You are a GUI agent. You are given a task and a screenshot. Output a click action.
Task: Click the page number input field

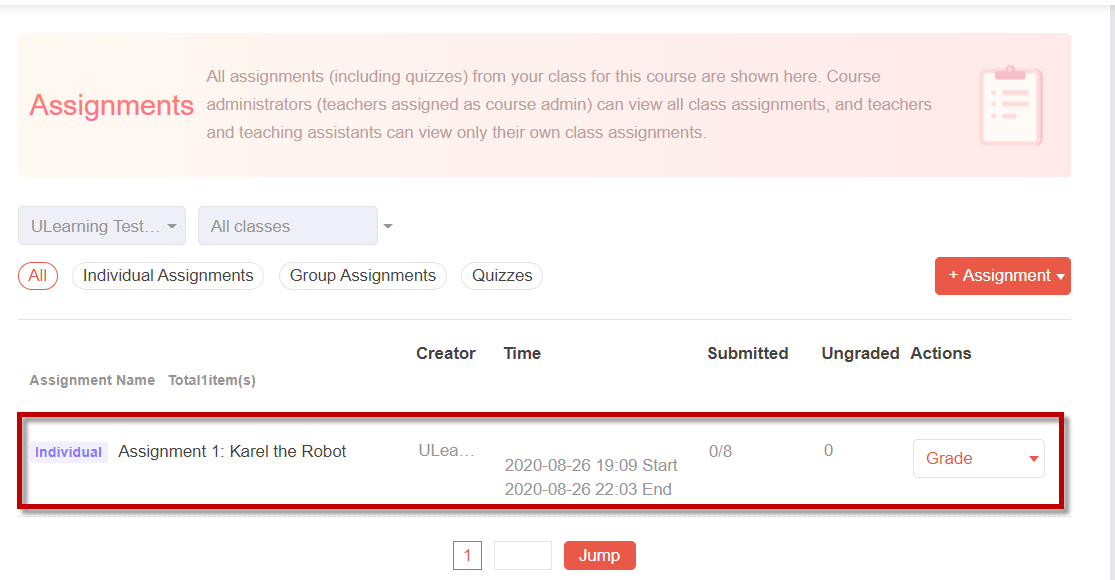point(523,555)
